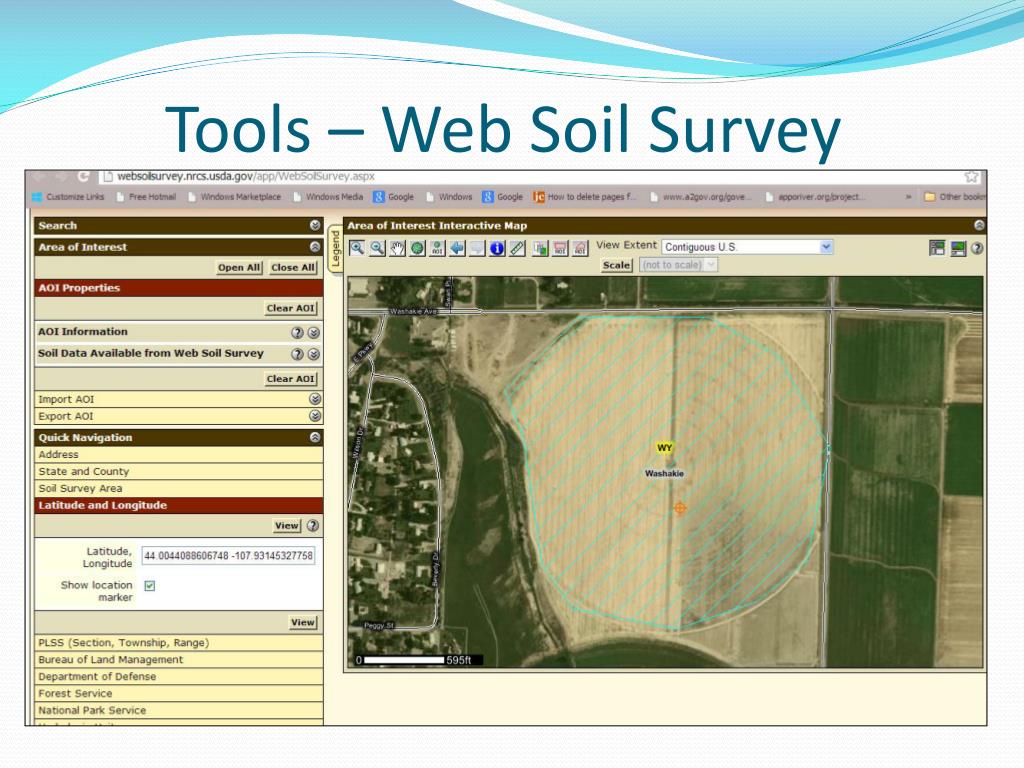The image size is (1024, 768).
Task: Expand the Export AOI section
Action: point(315,416)
